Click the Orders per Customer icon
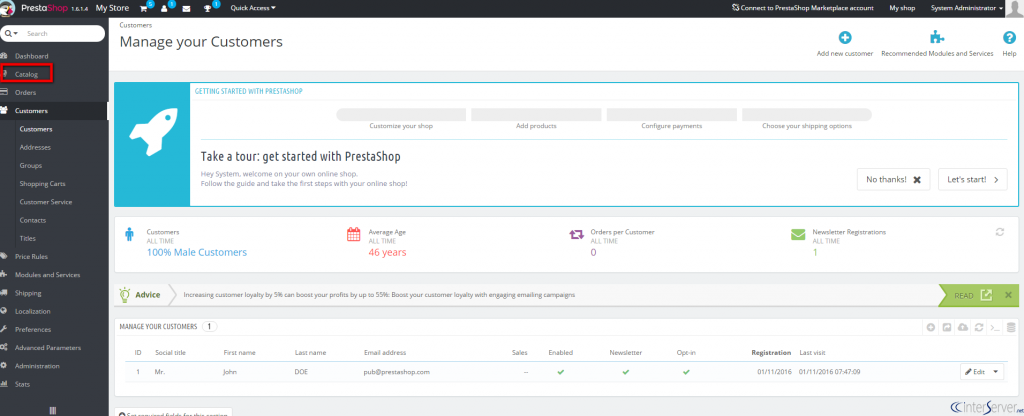This screenshot has height=416, width=1024. [576, 234]
